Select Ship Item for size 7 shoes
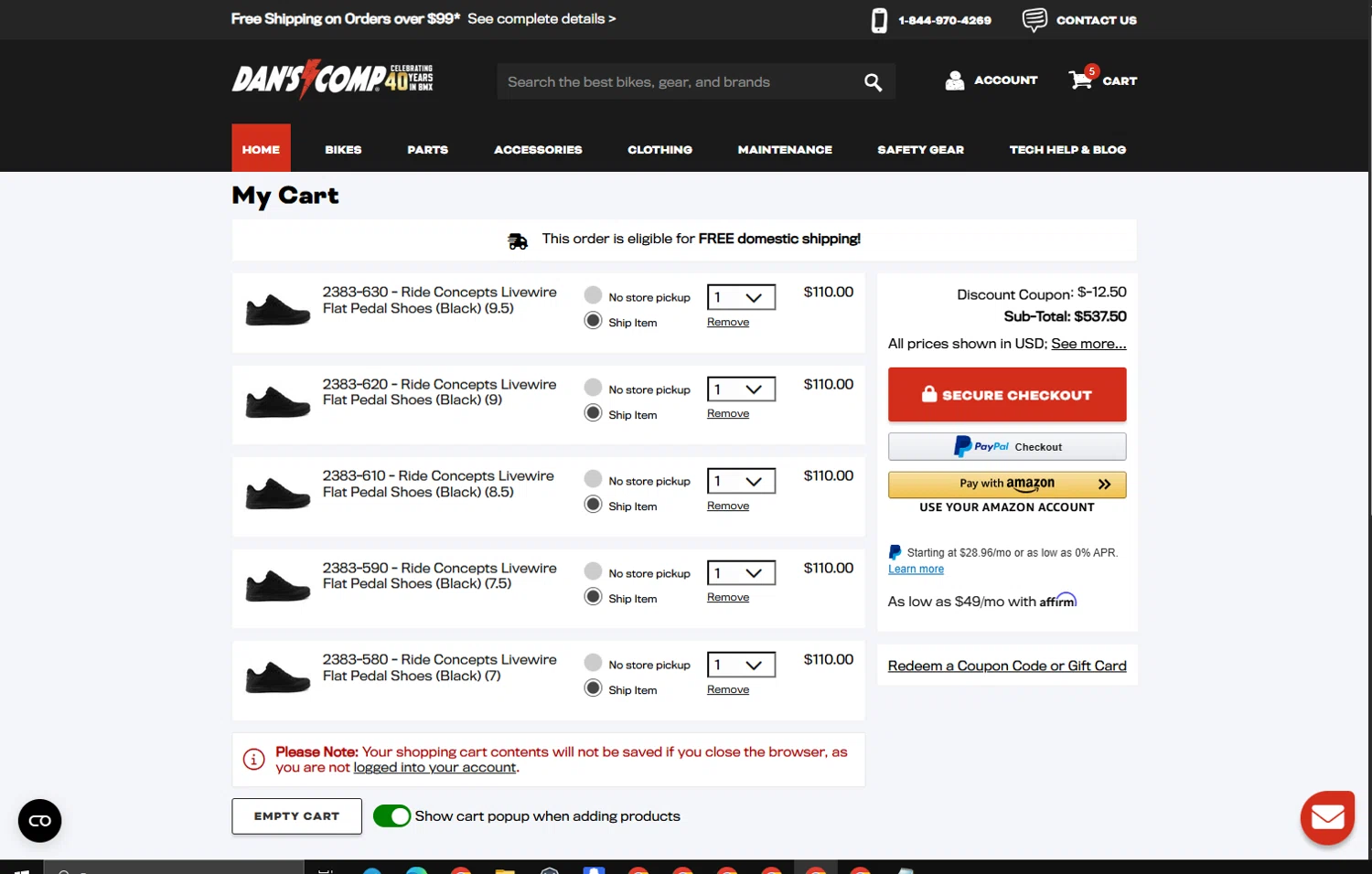 593,688
